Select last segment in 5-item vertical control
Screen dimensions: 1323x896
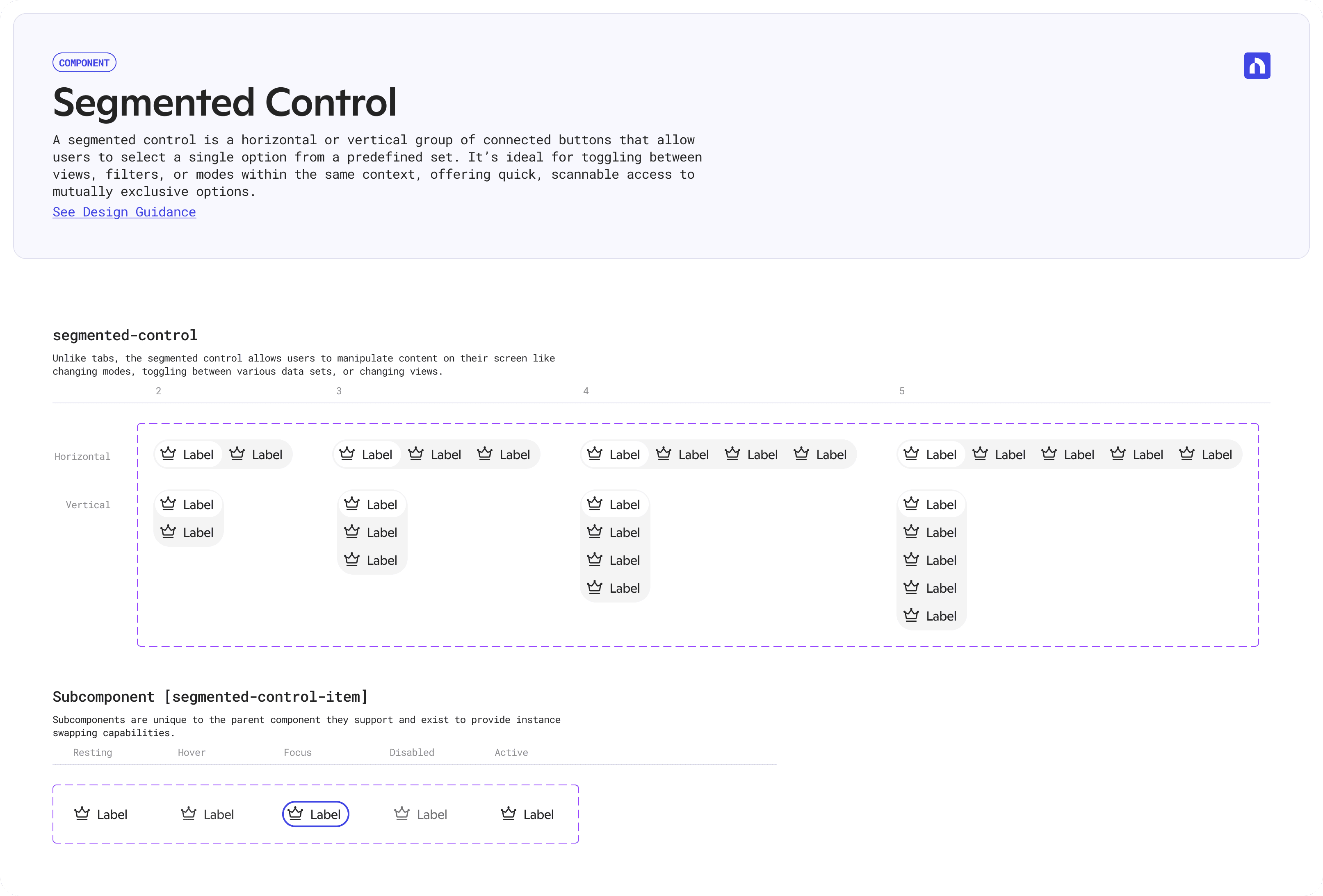(931, 616)
